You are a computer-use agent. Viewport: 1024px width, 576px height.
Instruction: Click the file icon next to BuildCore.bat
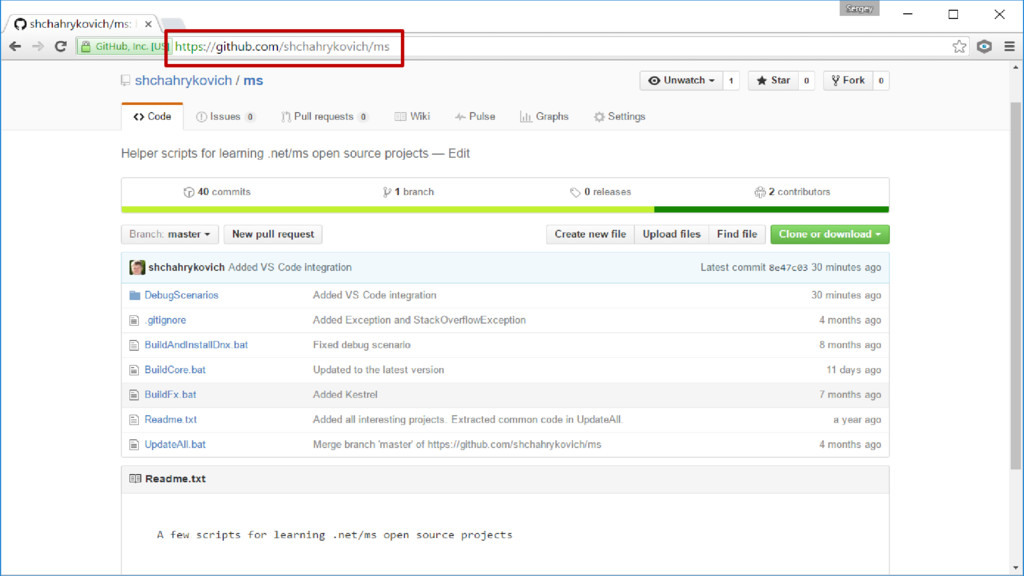coord(134,370)
